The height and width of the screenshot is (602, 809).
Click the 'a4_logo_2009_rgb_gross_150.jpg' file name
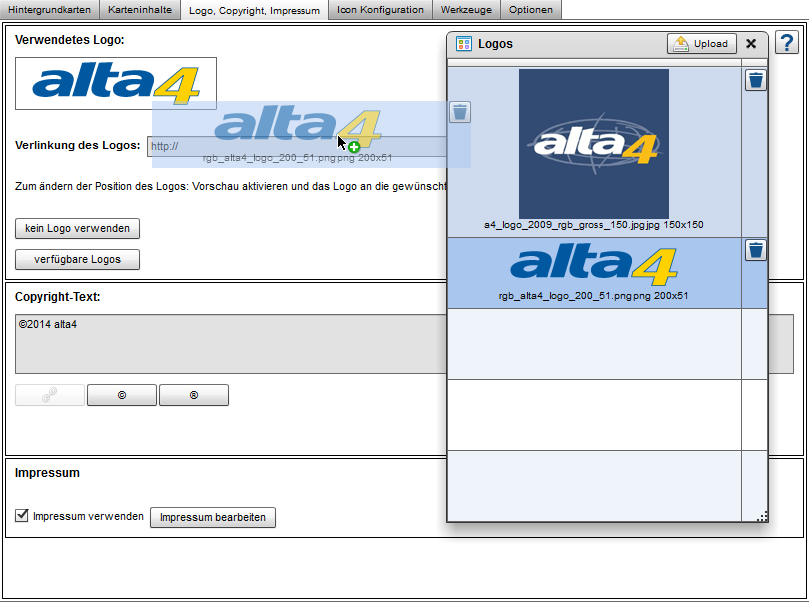(x=563, y=225)
